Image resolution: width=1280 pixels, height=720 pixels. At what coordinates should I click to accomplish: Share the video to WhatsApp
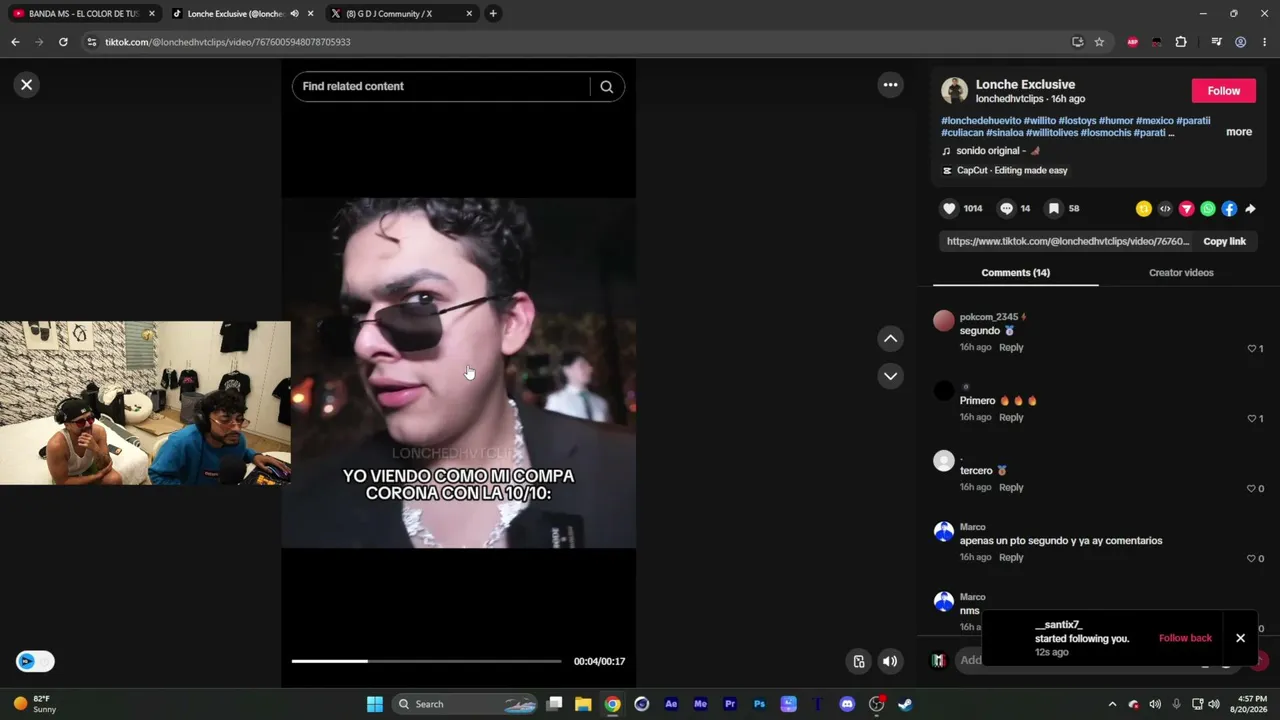point(1208,209)
